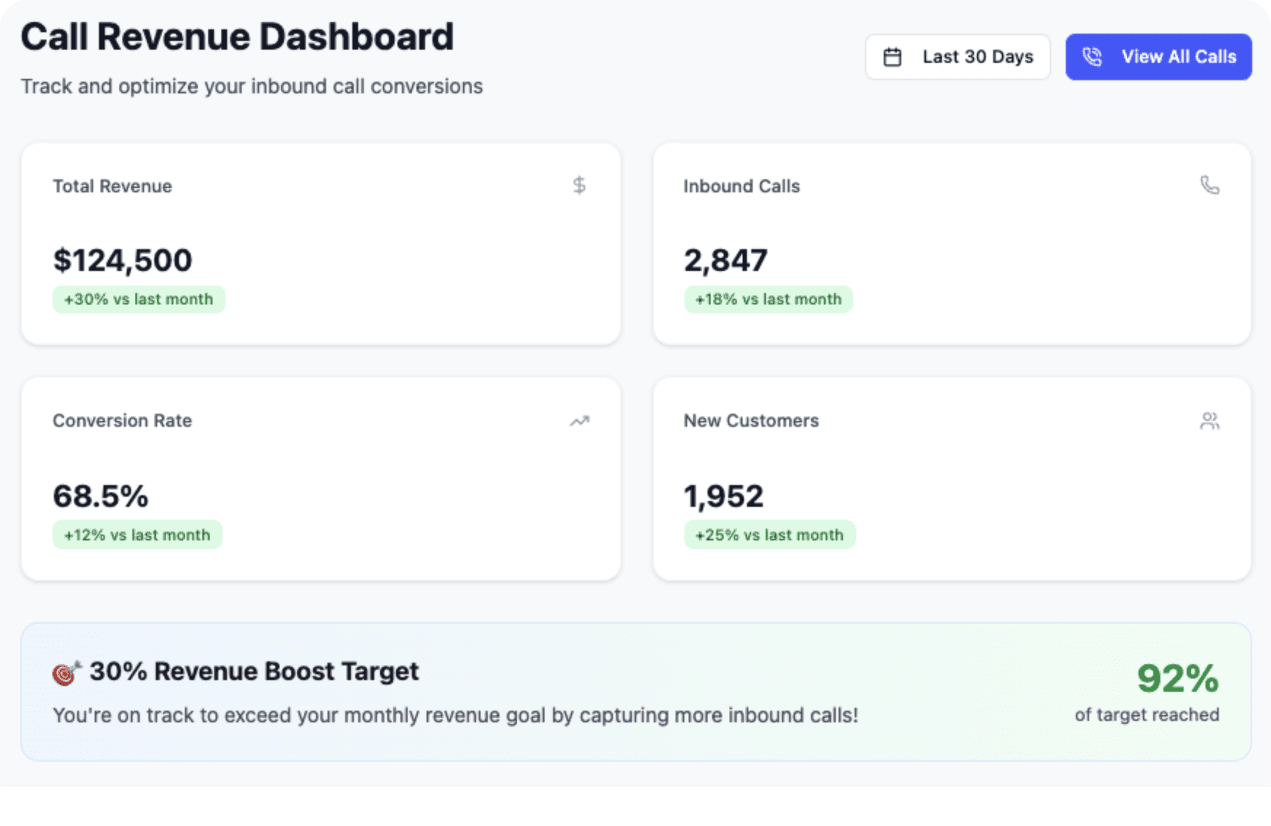Image resolution: width=1271 pixels, height=826 pixels.
Task: Toggle the +12% badge under Conversion Rate
Action: click(x=137, y=534)
